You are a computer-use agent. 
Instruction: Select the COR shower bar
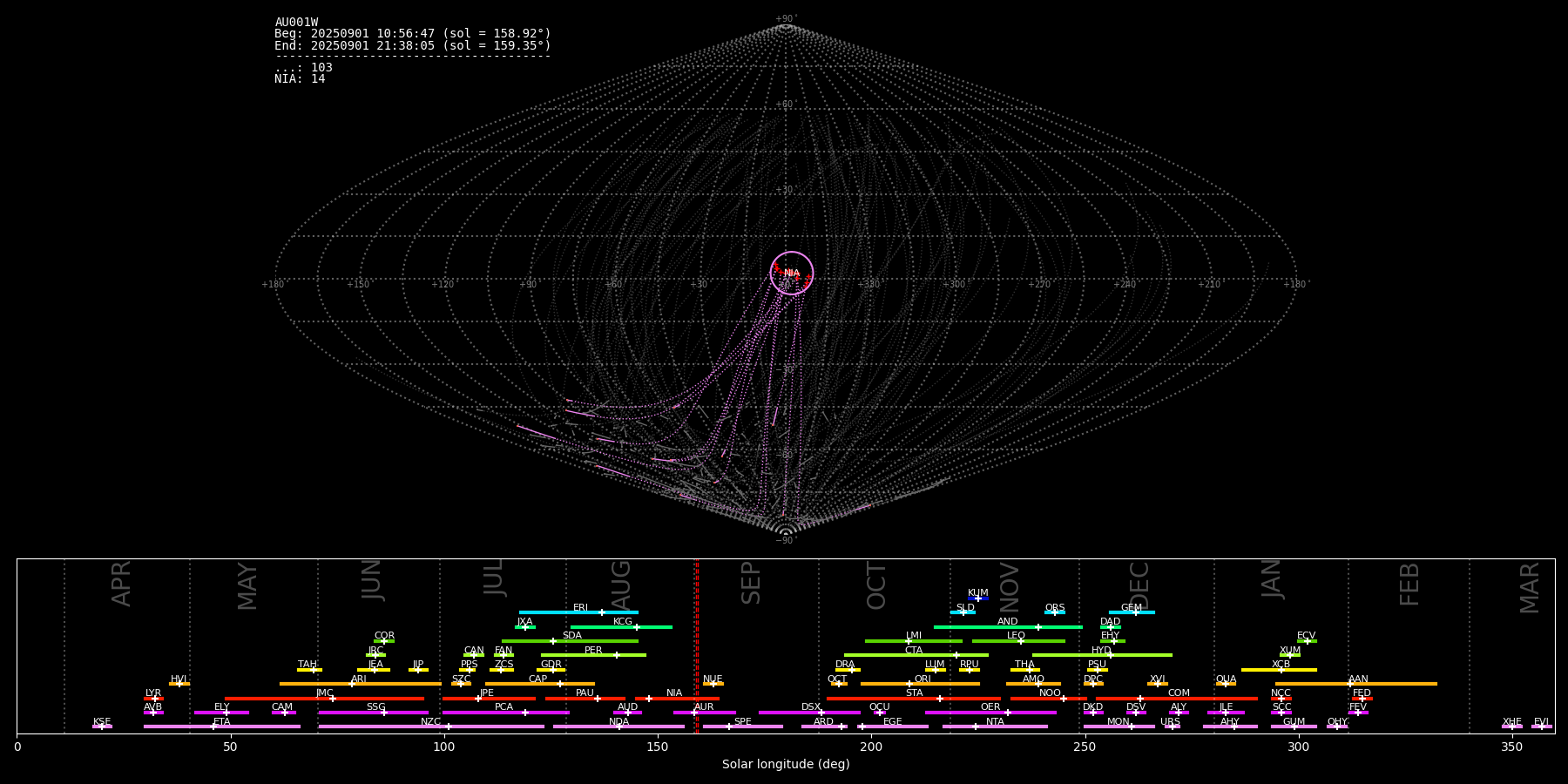pos(384,641)
